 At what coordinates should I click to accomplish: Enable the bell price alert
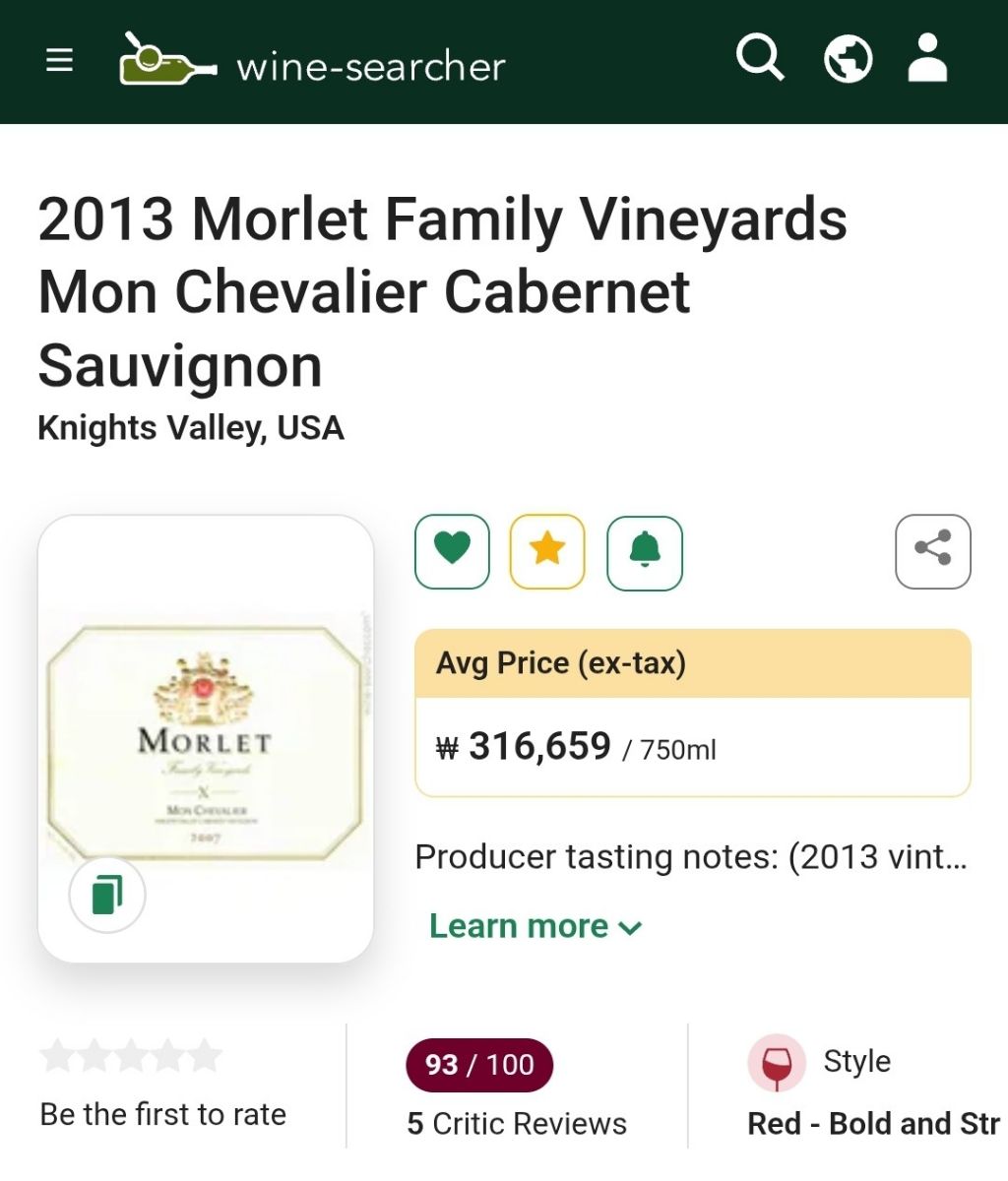(x=645, y=552)
